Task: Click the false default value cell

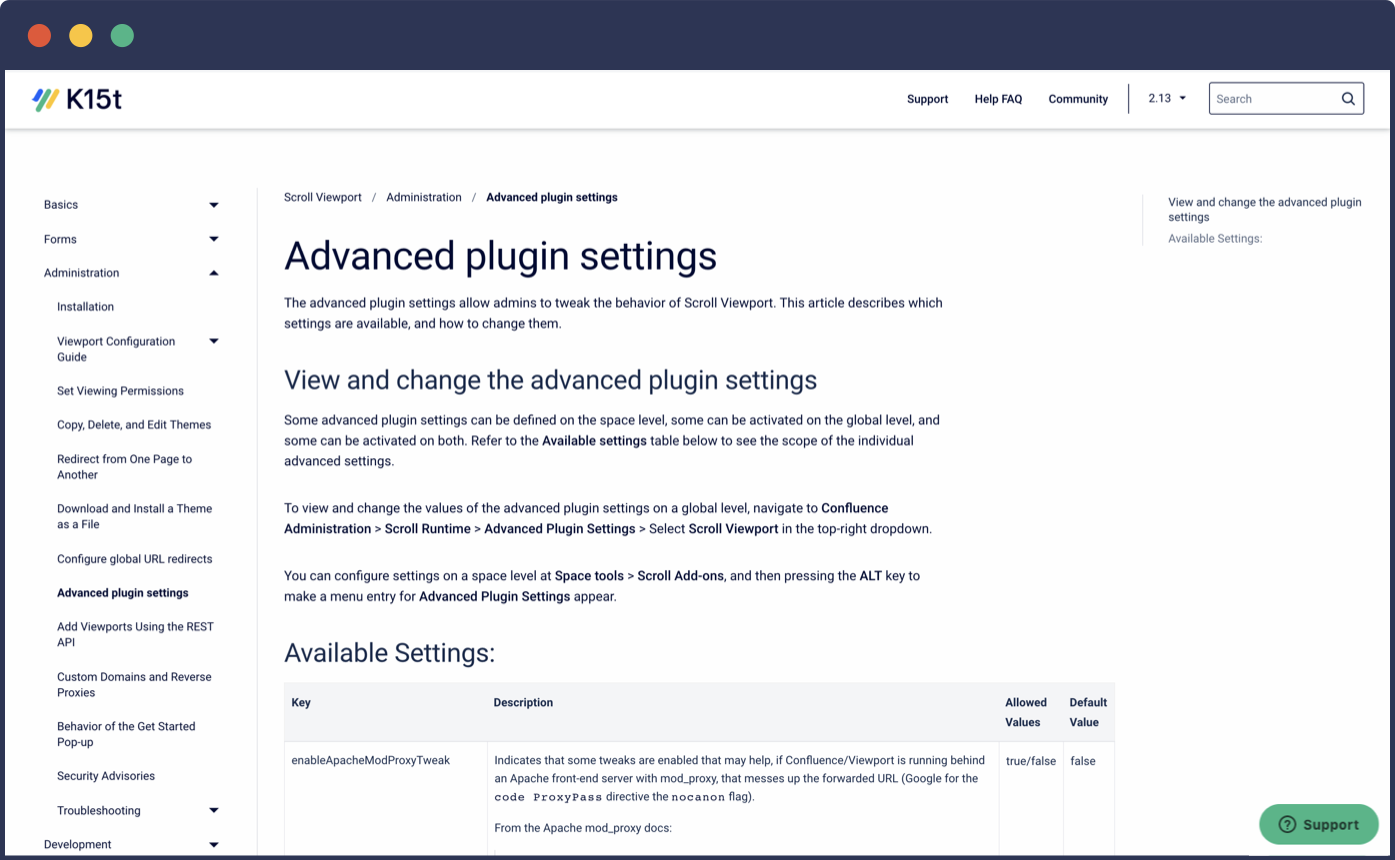Action: point(1083,761)
